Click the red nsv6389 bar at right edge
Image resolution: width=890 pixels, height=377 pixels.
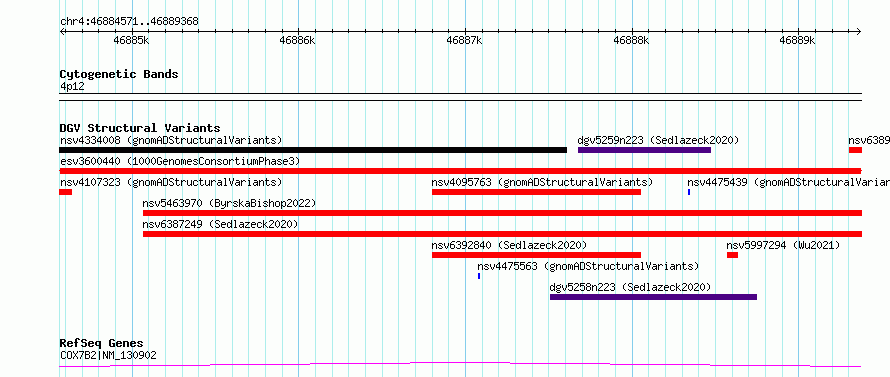[x=855, y=150]
